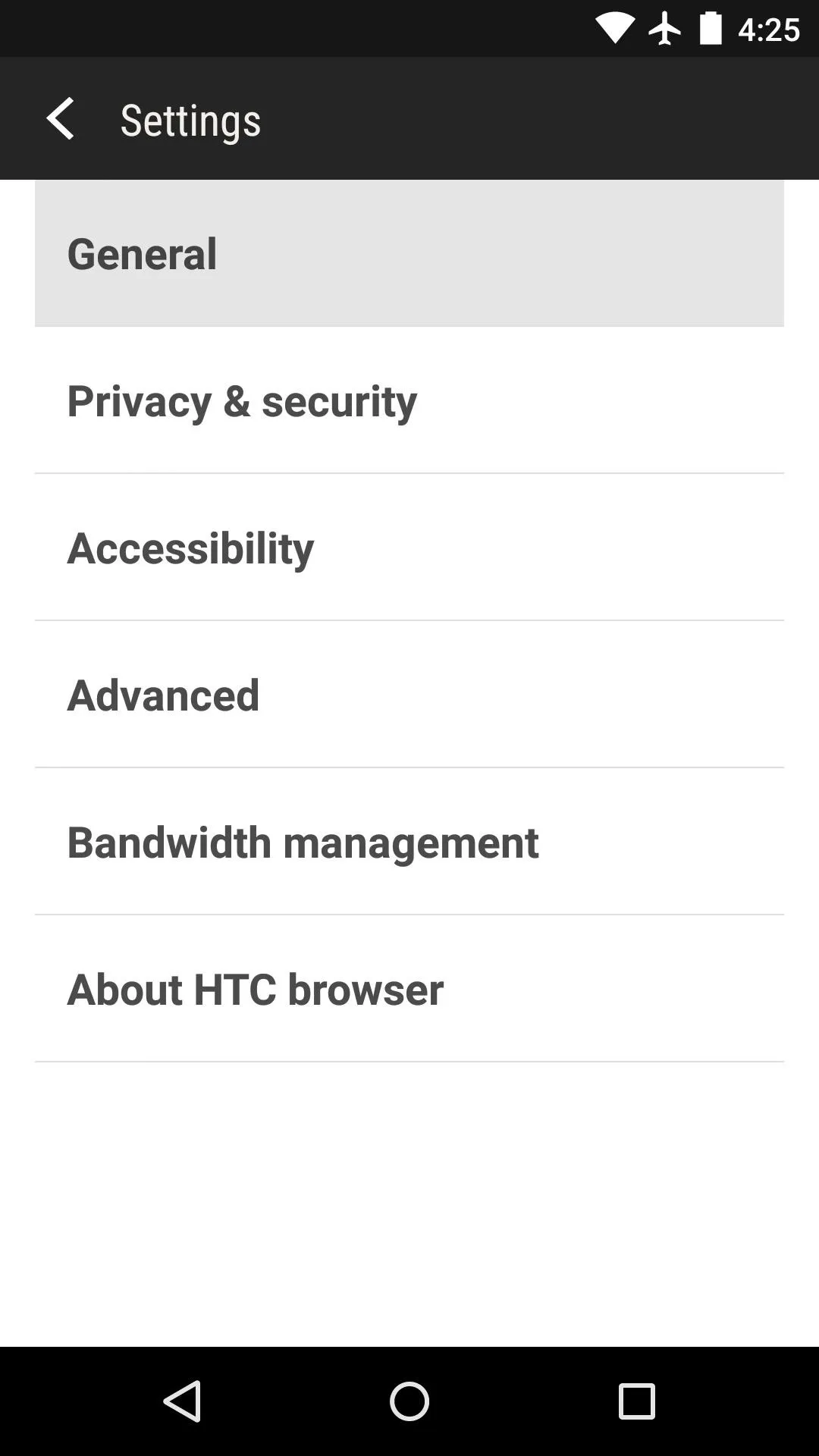The width and height of the screenshot is (819, 1456).
Task: Tap the Settings title text
Action: pos(190,120)
